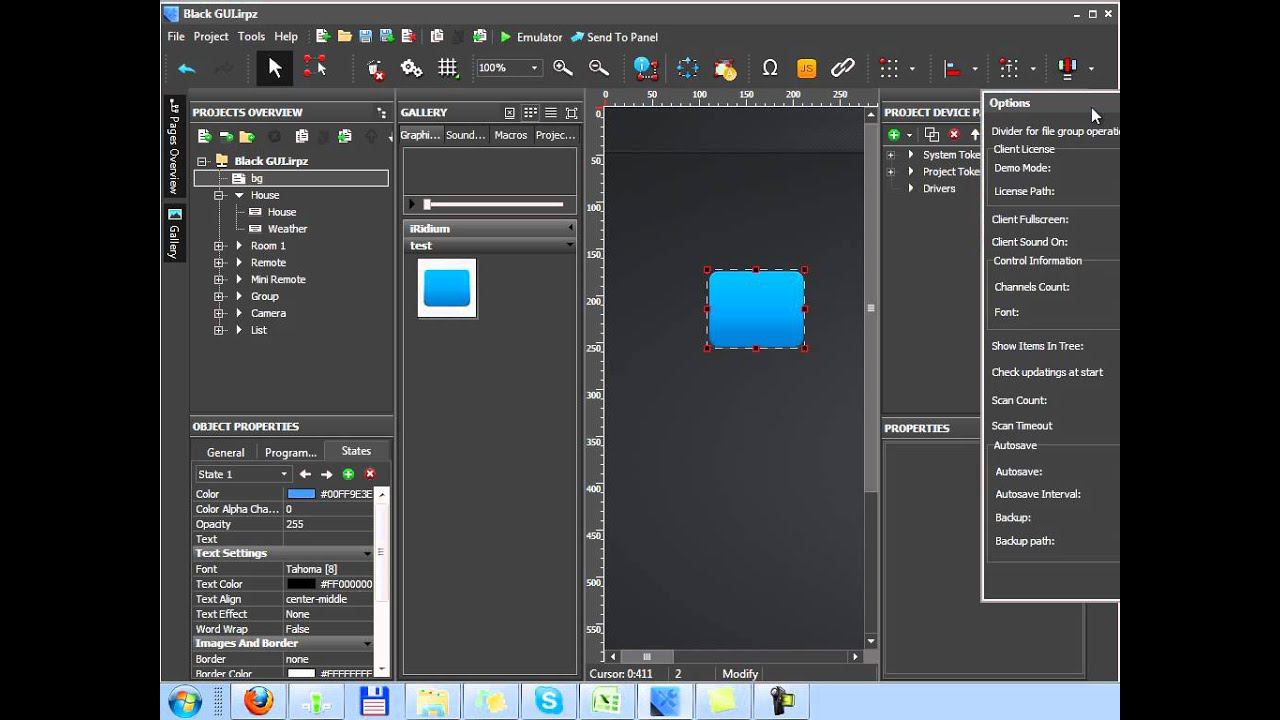Viewport: 1280px width, 720px height.
Task: Open the State 1 dropdown
Action: coord(243,474)
